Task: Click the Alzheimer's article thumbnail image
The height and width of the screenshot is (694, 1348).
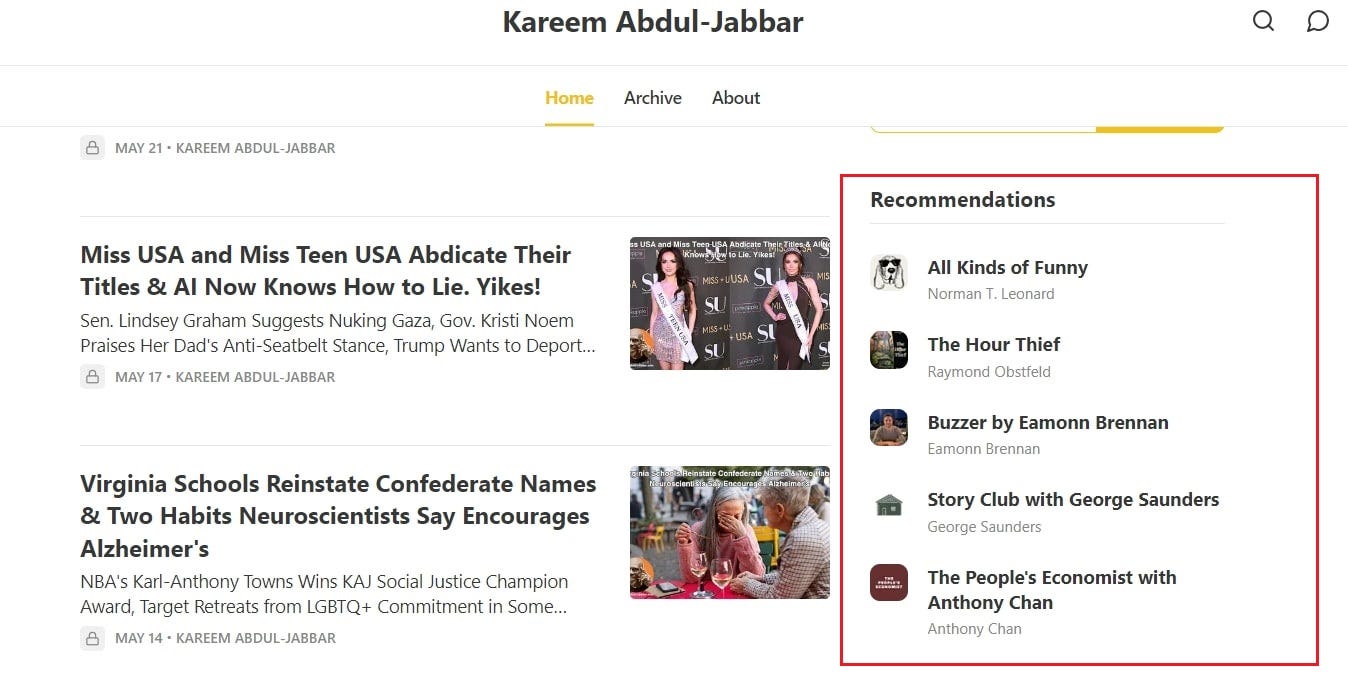Action: tap(730, 532)
